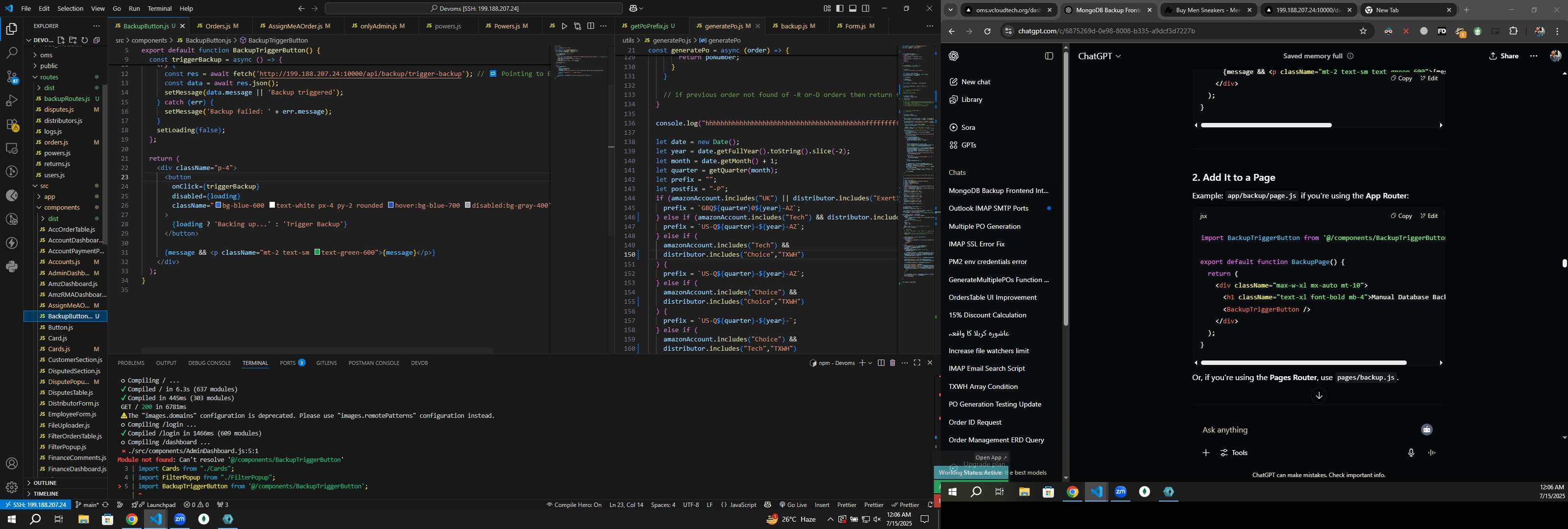1568x529 pixels.
Task: Collapse the routes folder
Action: coord(35,77)
